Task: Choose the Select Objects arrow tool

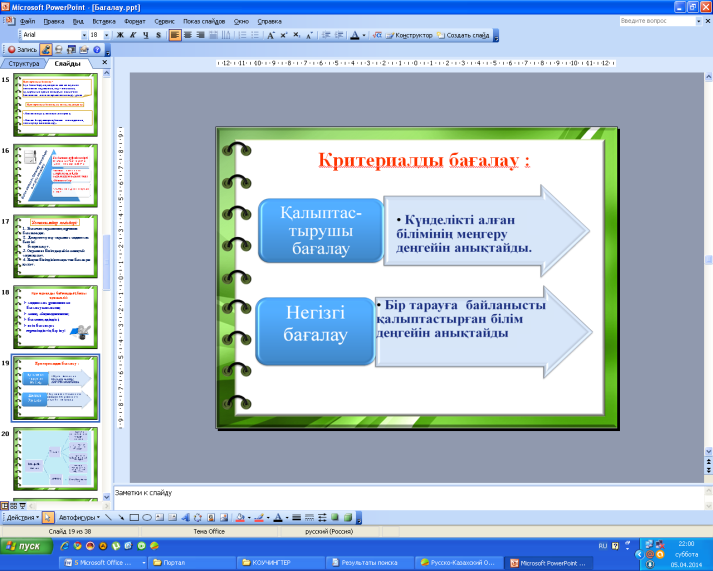Action: (x=48, y=517)
